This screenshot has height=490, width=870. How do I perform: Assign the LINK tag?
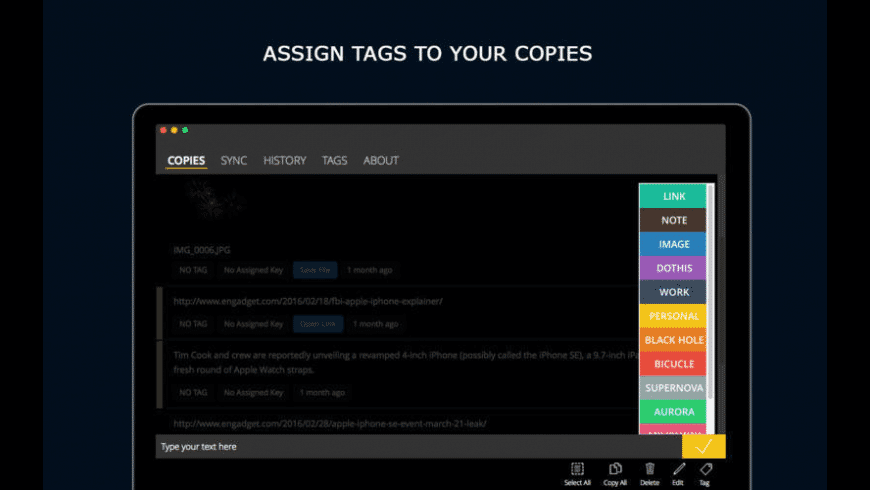(673, 196)
